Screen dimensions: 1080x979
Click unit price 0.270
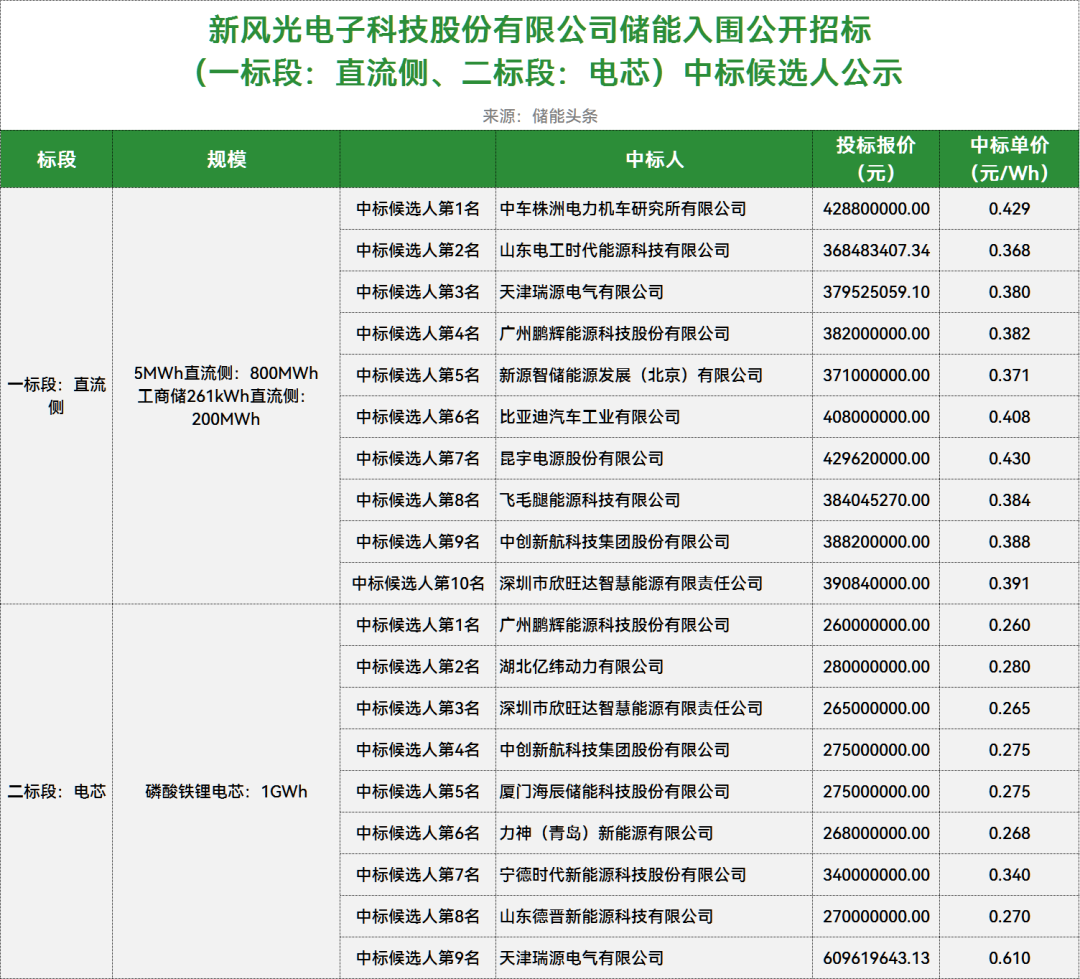click(x=1009, y=916)
